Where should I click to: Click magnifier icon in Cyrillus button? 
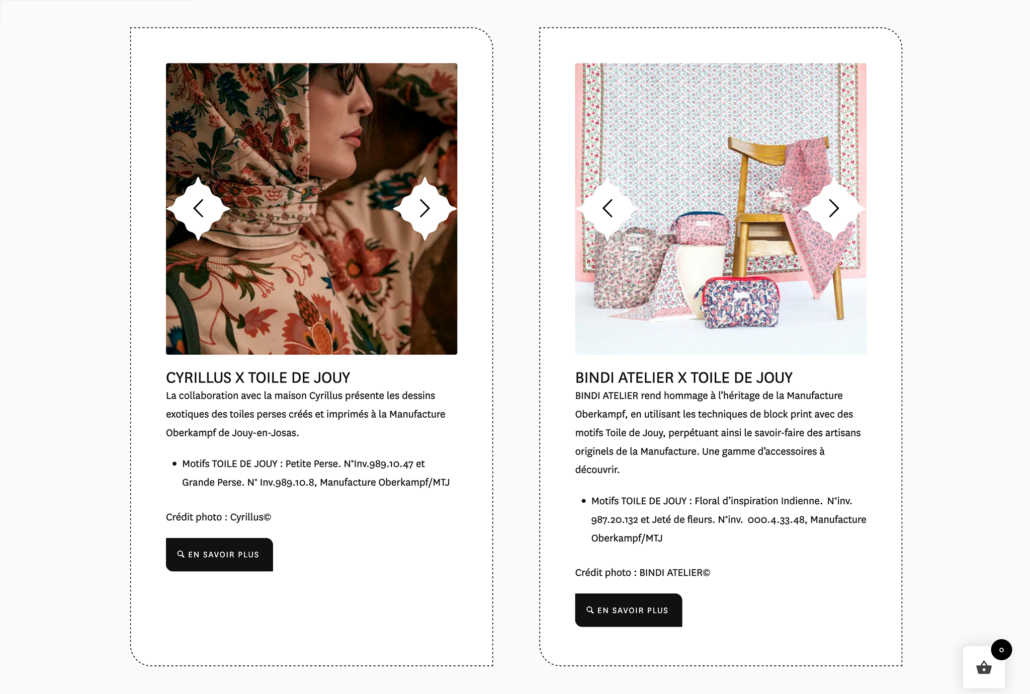tap(181, 554)
